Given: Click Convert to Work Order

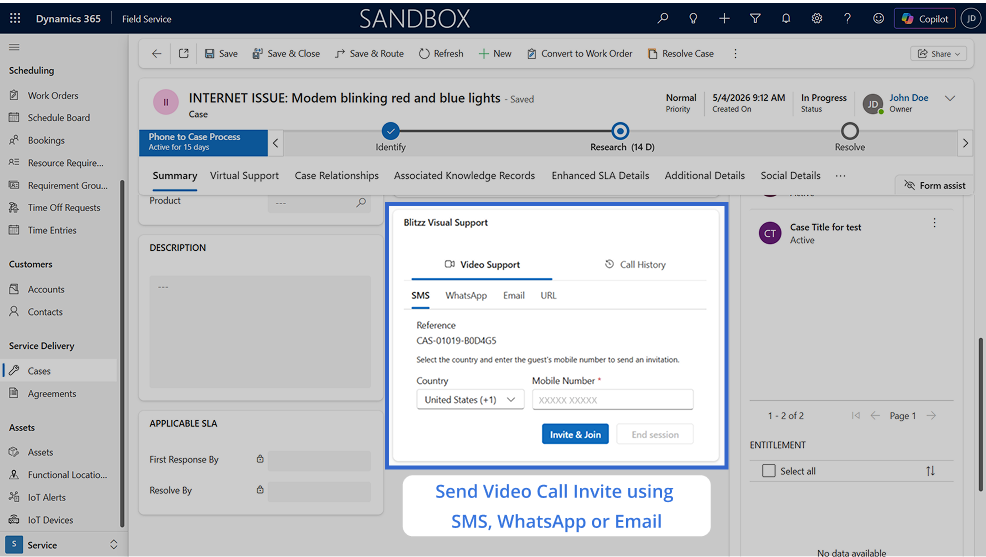Looking at the screenshot, I should [579, 53].
